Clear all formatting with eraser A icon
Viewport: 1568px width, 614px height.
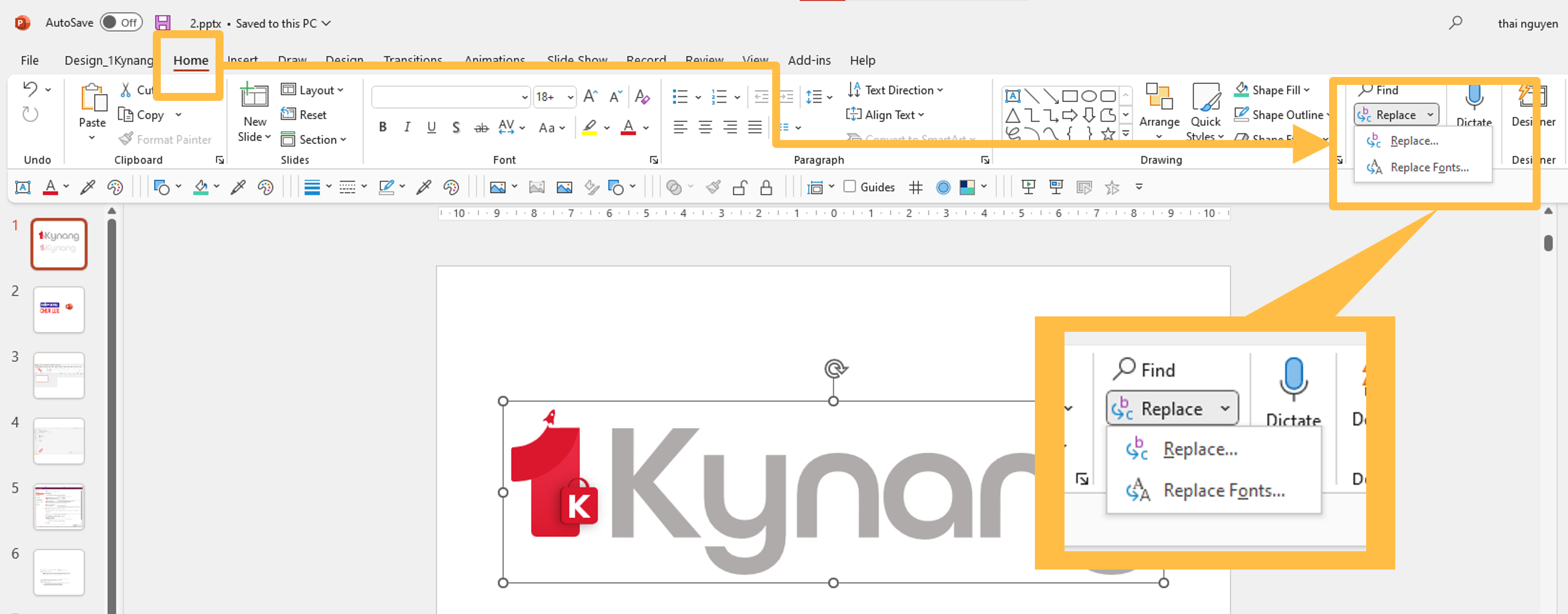(641, 96)
